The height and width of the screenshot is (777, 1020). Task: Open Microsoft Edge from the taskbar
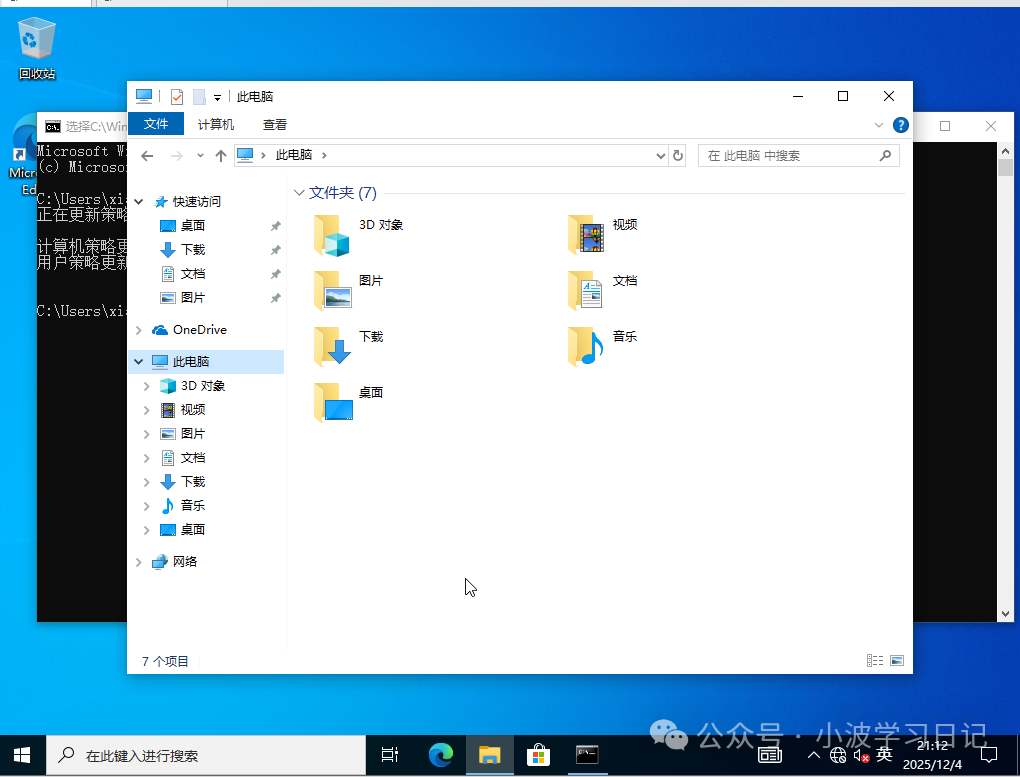[x=441, y=754]
